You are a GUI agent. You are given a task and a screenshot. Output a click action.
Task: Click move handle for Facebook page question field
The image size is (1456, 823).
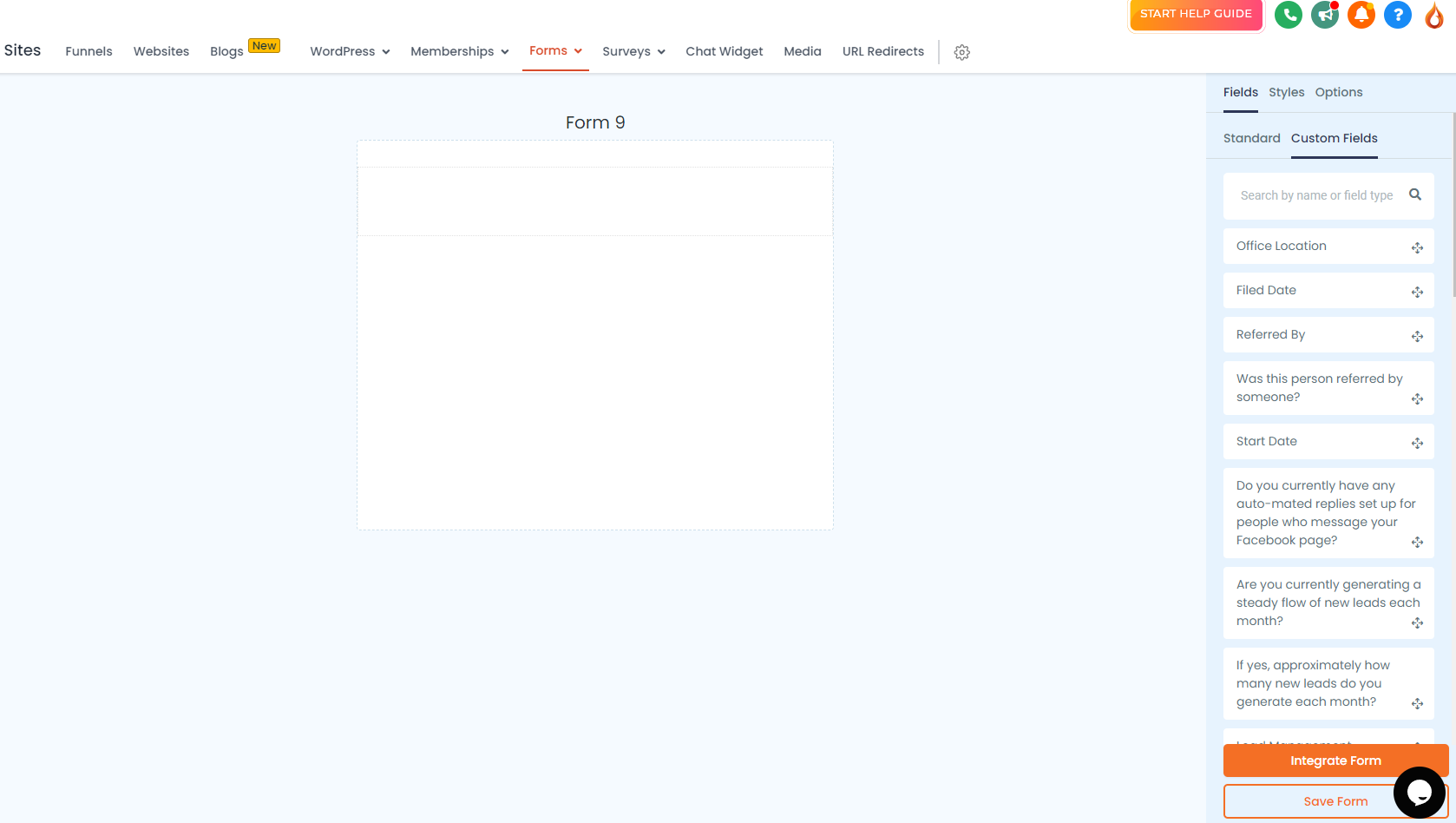pyautogui.click(x=1417, y=543)
